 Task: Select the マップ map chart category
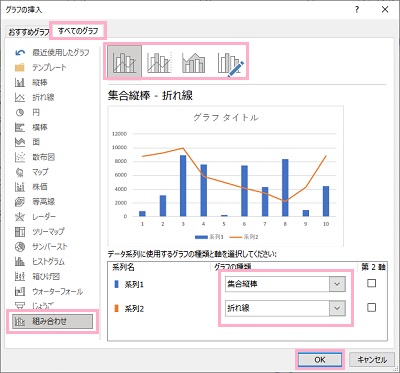tap(31, 172)
